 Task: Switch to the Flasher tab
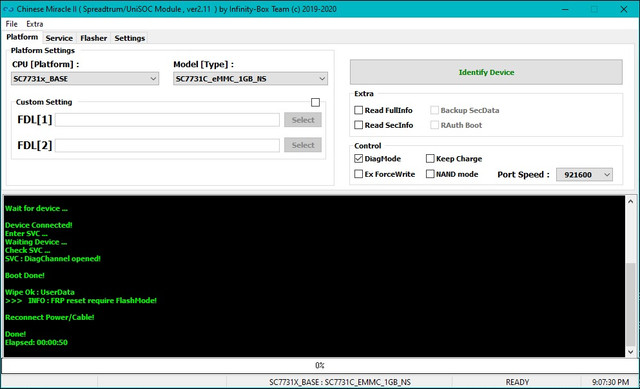(93, 38)
